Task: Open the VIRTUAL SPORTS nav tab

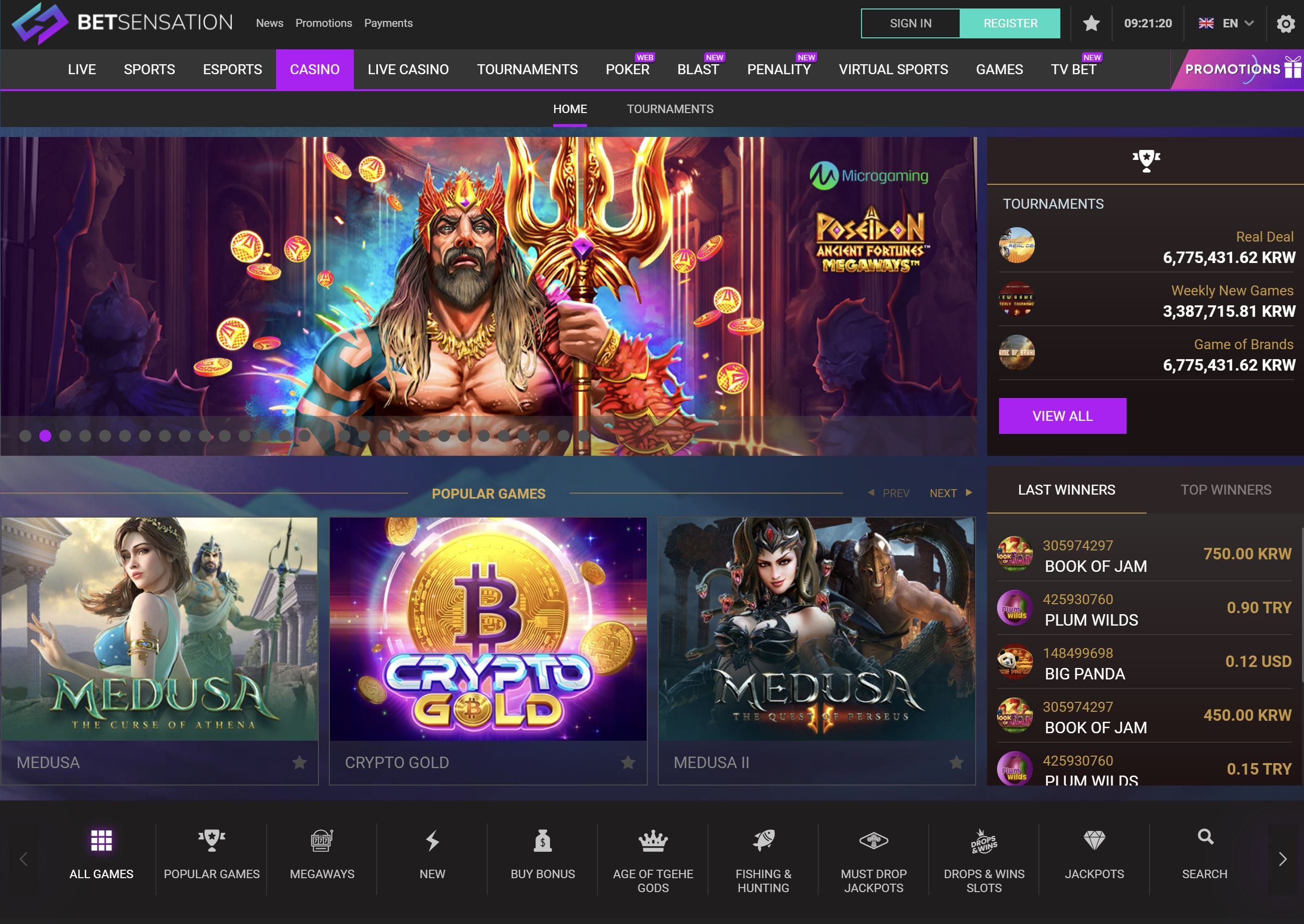Action: pos(893,69)
